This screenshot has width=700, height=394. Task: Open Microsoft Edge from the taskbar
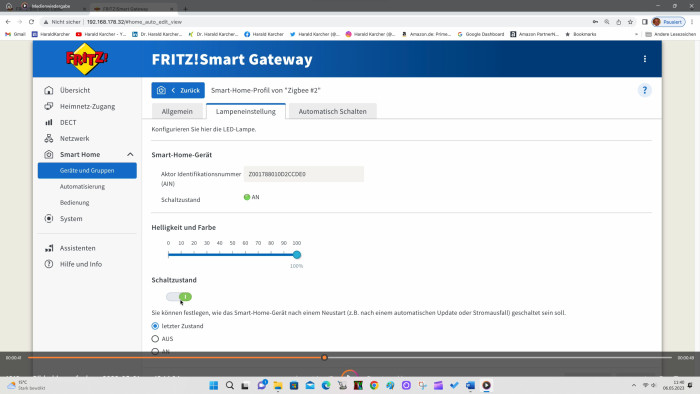326,385
